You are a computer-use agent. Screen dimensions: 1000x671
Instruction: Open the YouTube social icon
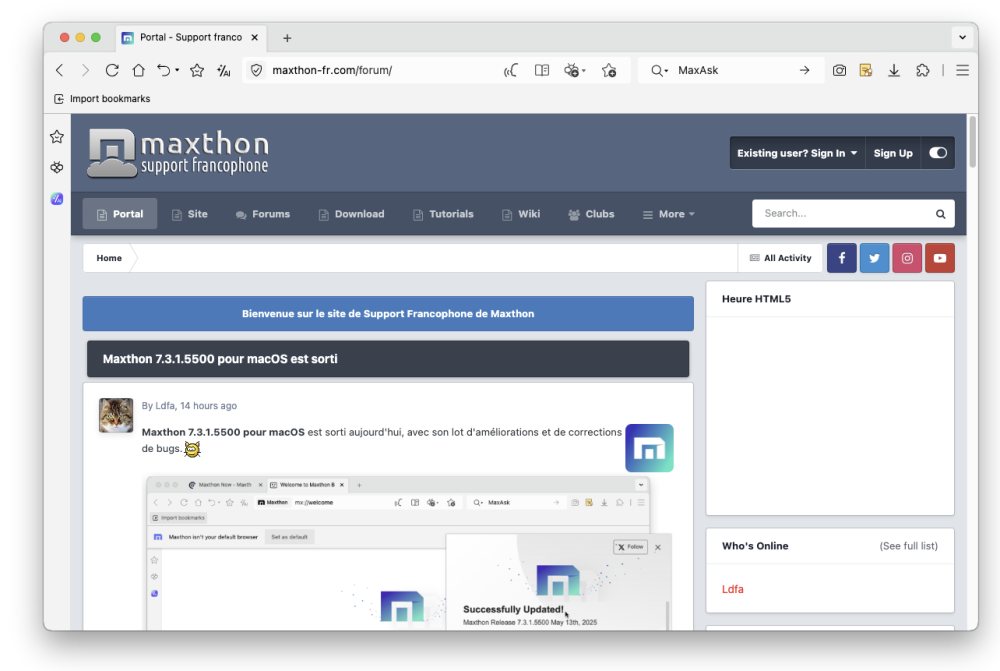pos(939,258)
